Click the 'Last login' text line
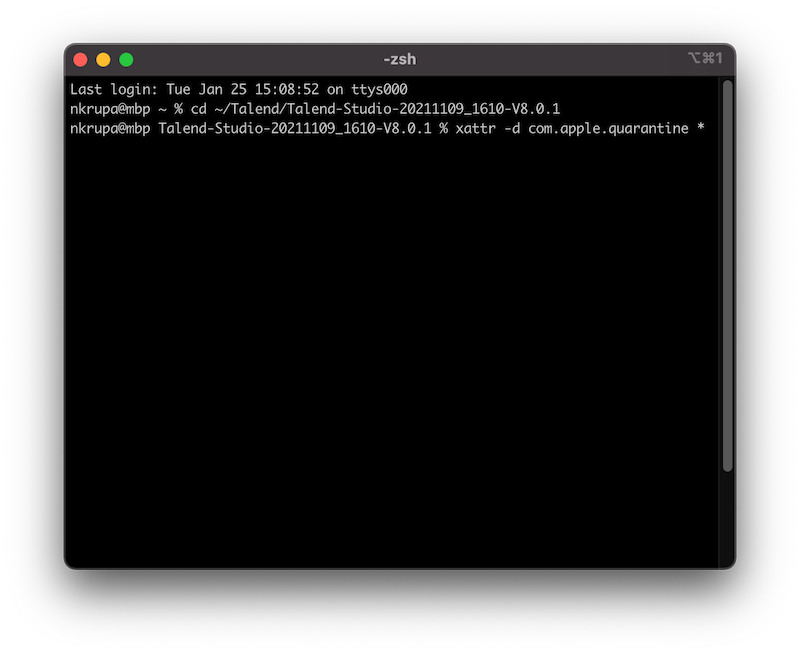The width and height of the screenshot is (800, 654). (x=238, y=89)
